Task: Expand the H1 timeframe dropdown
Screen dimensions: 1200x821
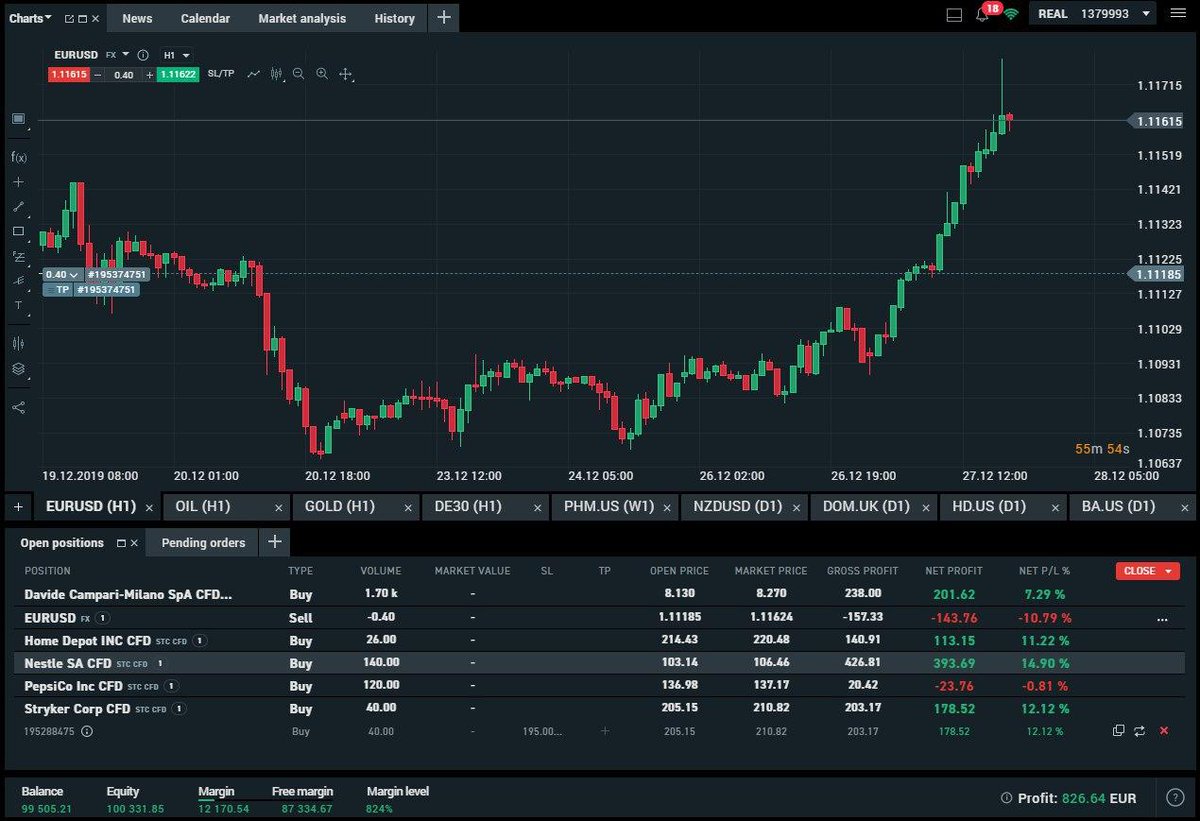Action: coord(176,55)
